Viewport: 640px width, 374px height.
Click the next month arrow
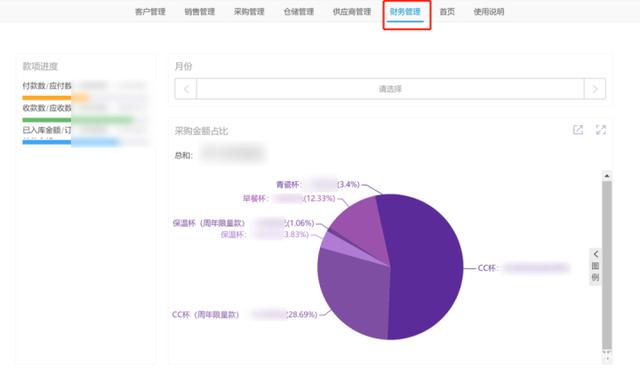click(595, 89)
